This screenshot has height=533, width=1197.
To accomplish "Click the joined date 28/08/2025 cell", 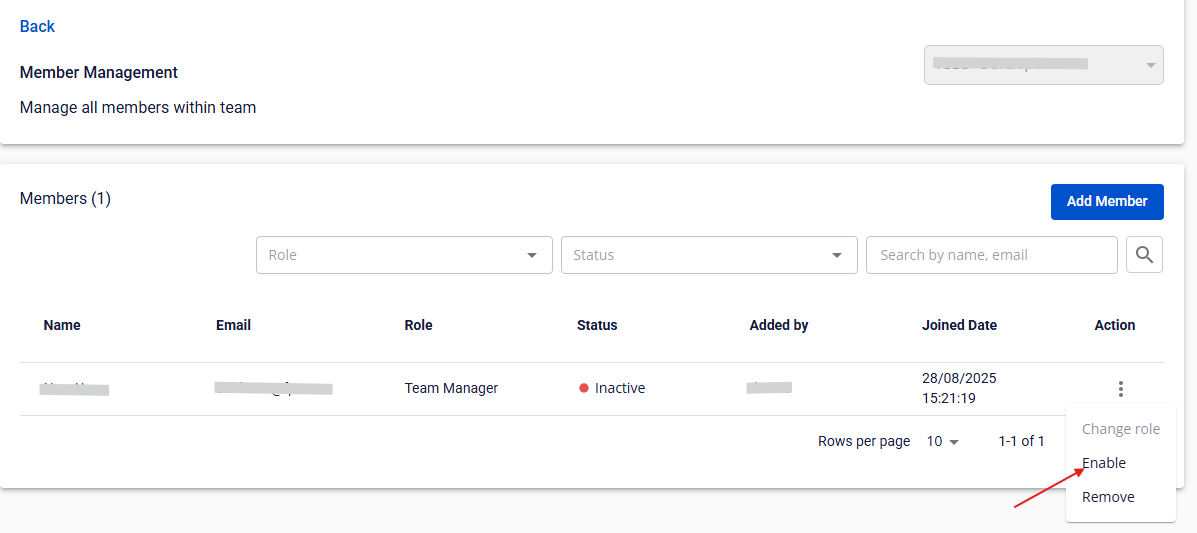I will point(959,388).
